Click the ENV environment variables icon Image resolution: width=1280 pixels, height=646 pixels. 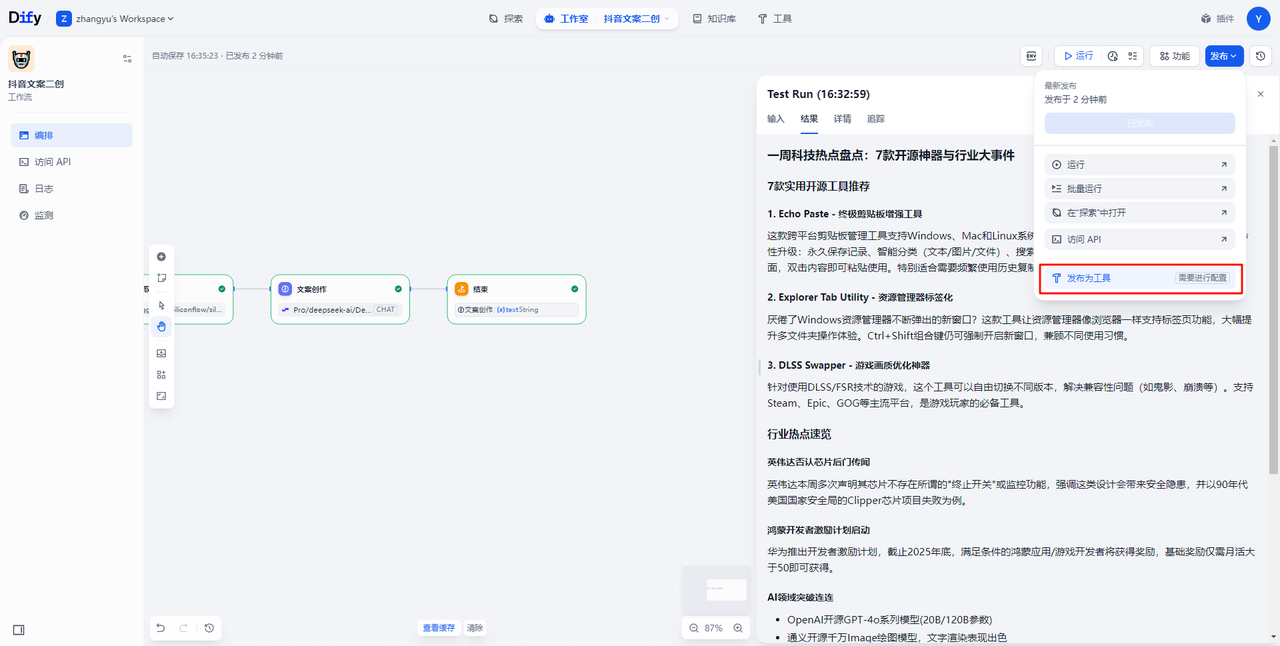1031,56
